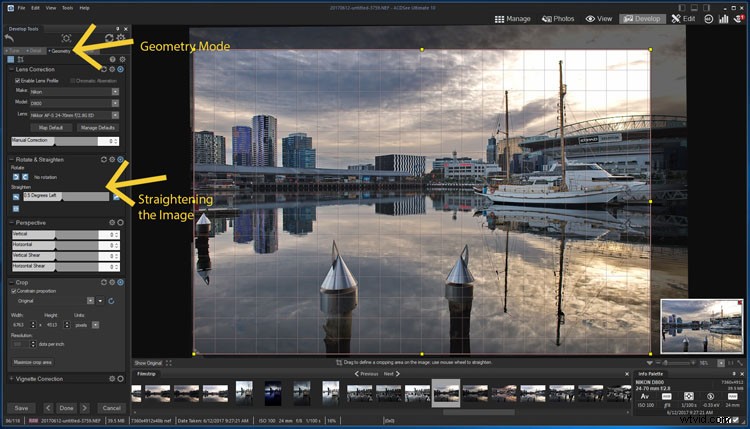This screenshot has height=429, width=750.
Task: Open the Lens dropdown for Nikkor 24-70mm
Action: 74,115
